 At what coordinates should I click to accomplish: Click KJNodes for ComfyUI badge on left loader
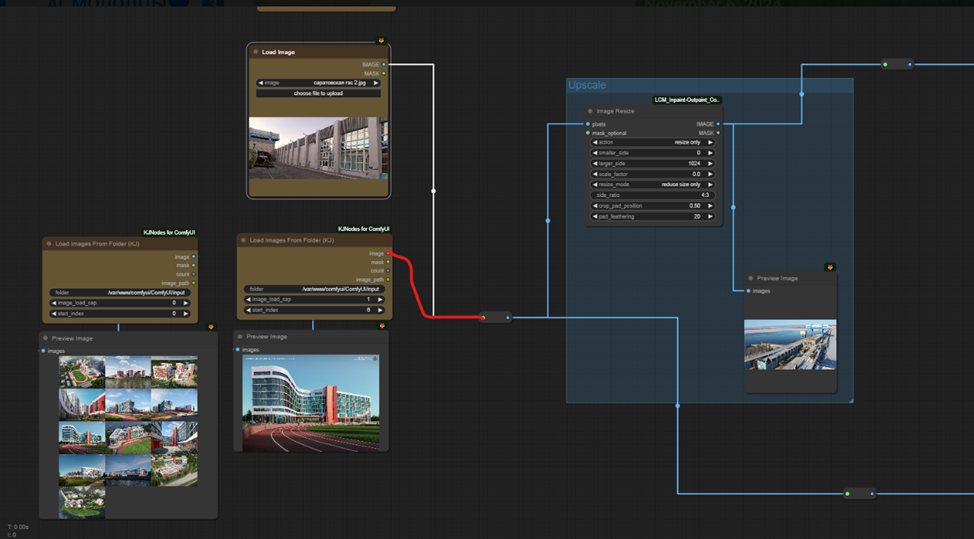pos(169,232)
